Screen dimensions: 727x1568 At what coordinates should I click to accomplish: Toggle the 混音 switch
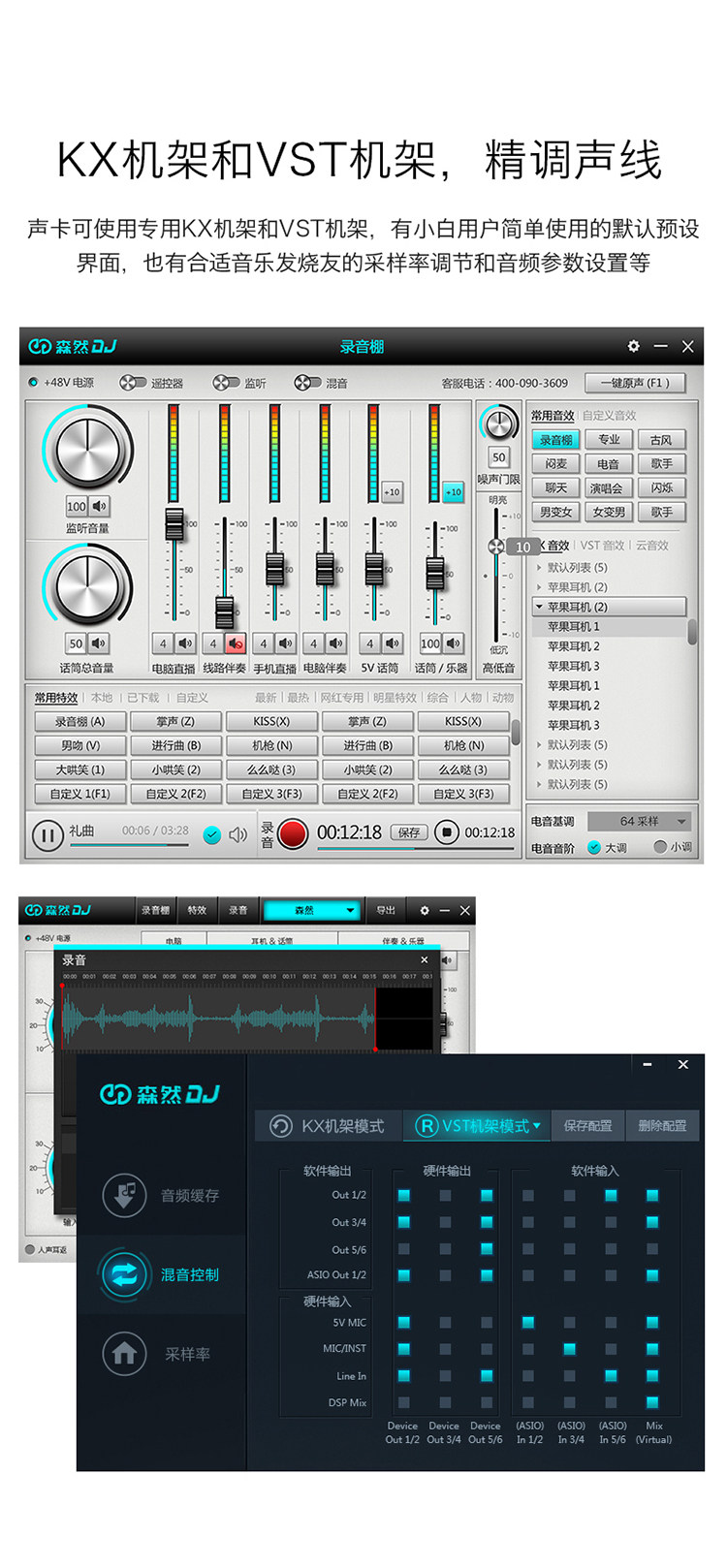pyautogui.click(x=308, y=383)
